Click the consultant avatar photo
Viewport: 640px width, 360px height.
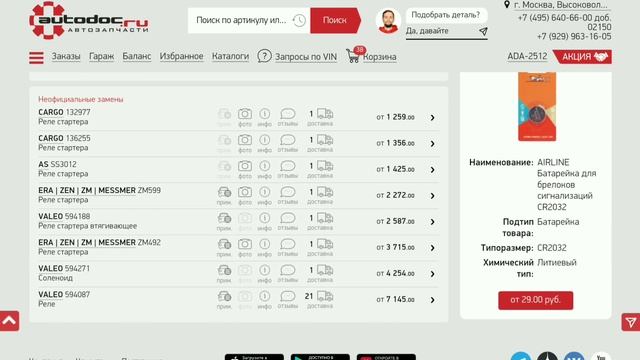click(x=388, y=21)
